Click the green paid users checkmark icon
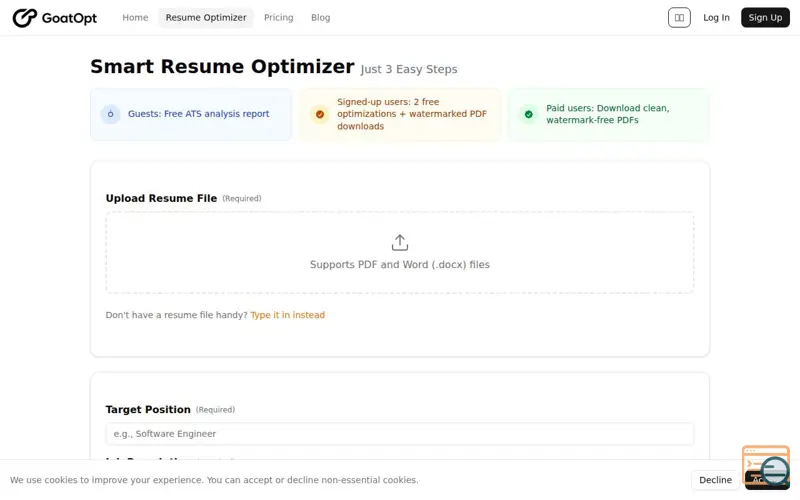 (529, 114)
